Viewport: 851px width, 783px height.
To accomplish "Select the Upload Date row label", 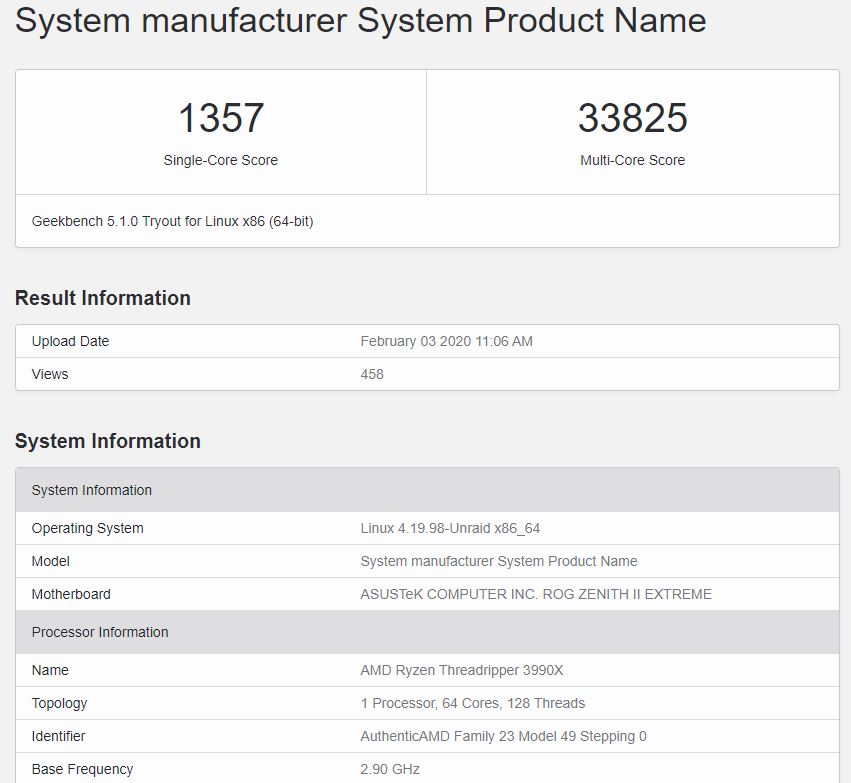I will click(x=70, y=341).
